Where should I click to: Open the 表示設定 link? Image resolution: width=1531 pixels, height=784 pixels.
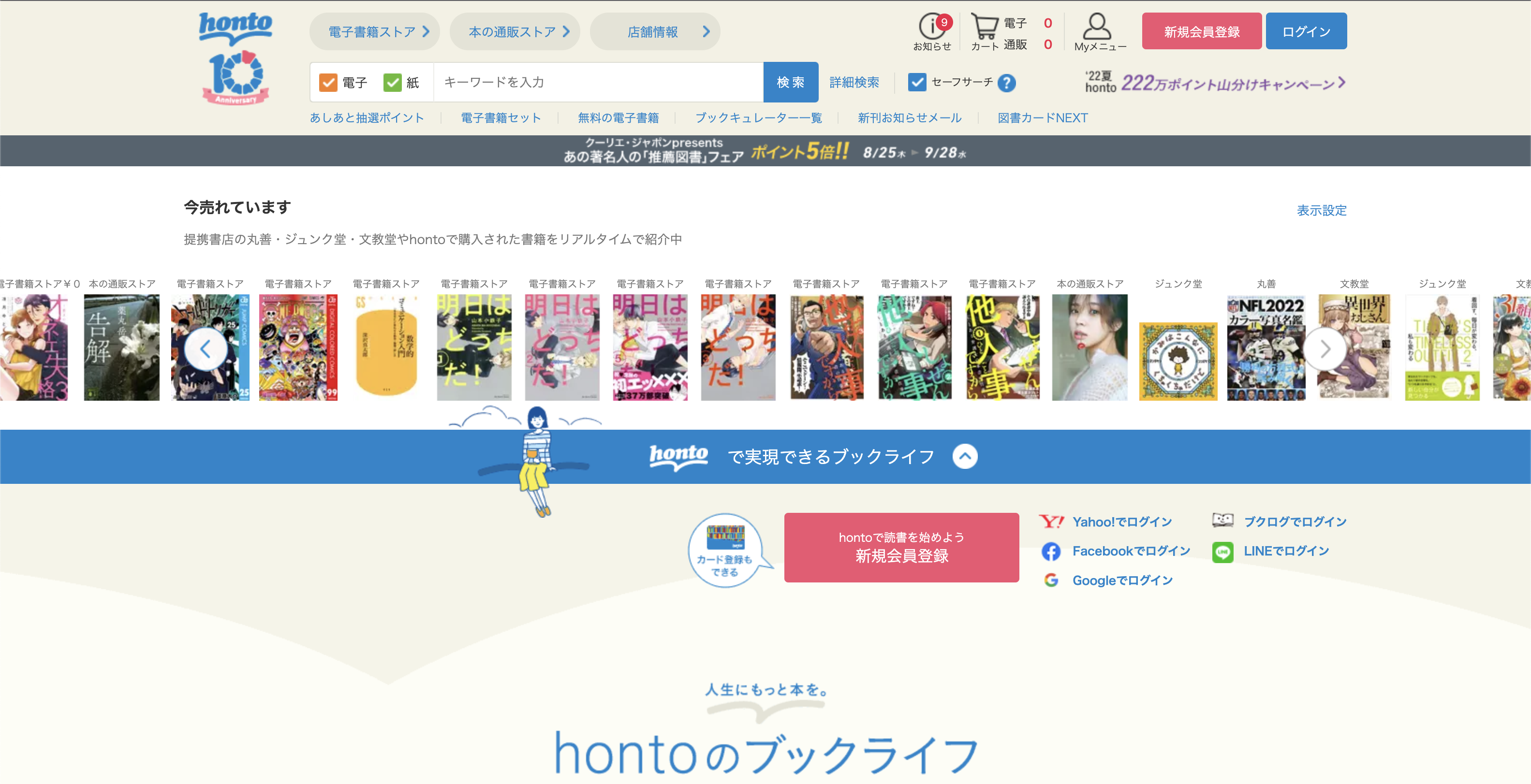pyautogui.click(x=1321, y=210)
